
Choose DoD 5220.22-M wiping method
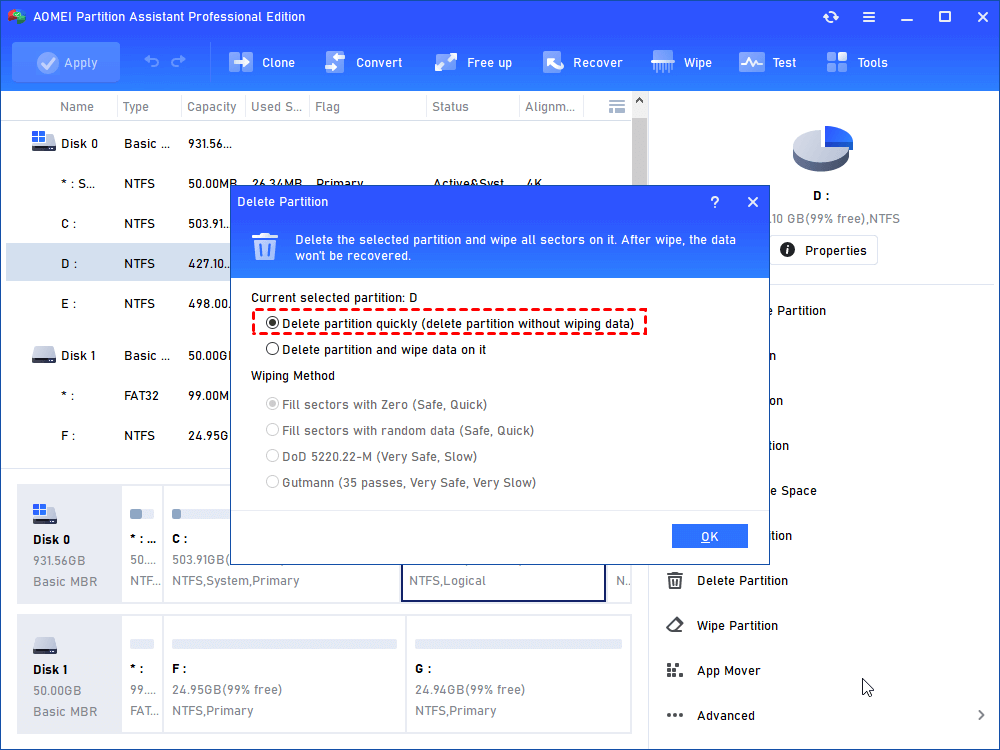pos(371,457)
